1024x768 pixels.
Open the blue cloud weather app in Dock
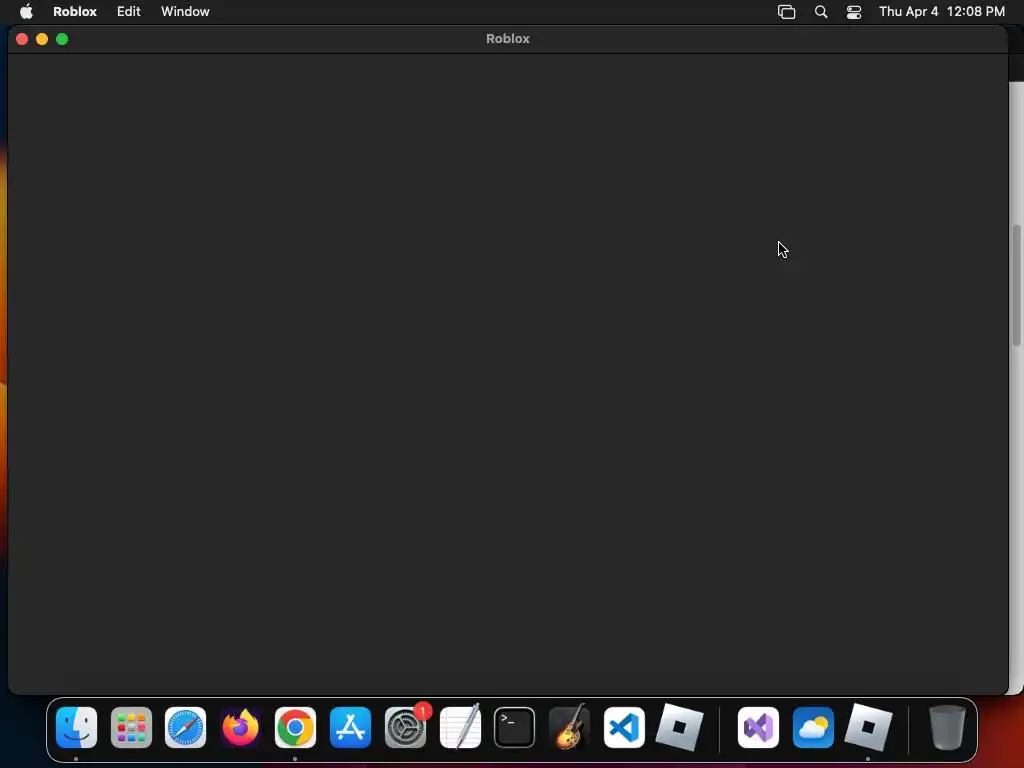pyautogui.click(x=813, y=727)
